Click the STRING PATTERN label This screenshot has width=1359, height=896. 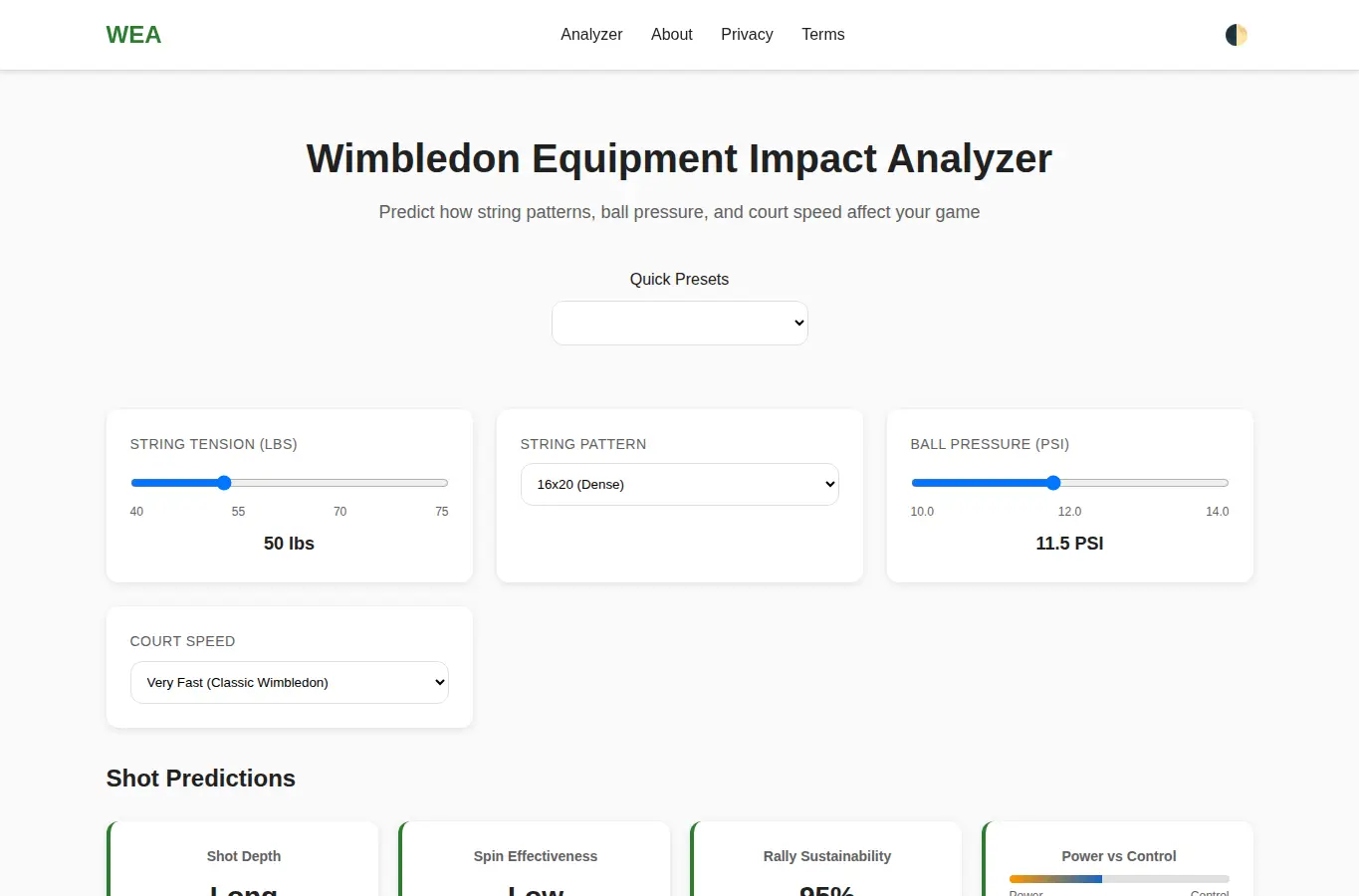[x=583, y=444]
